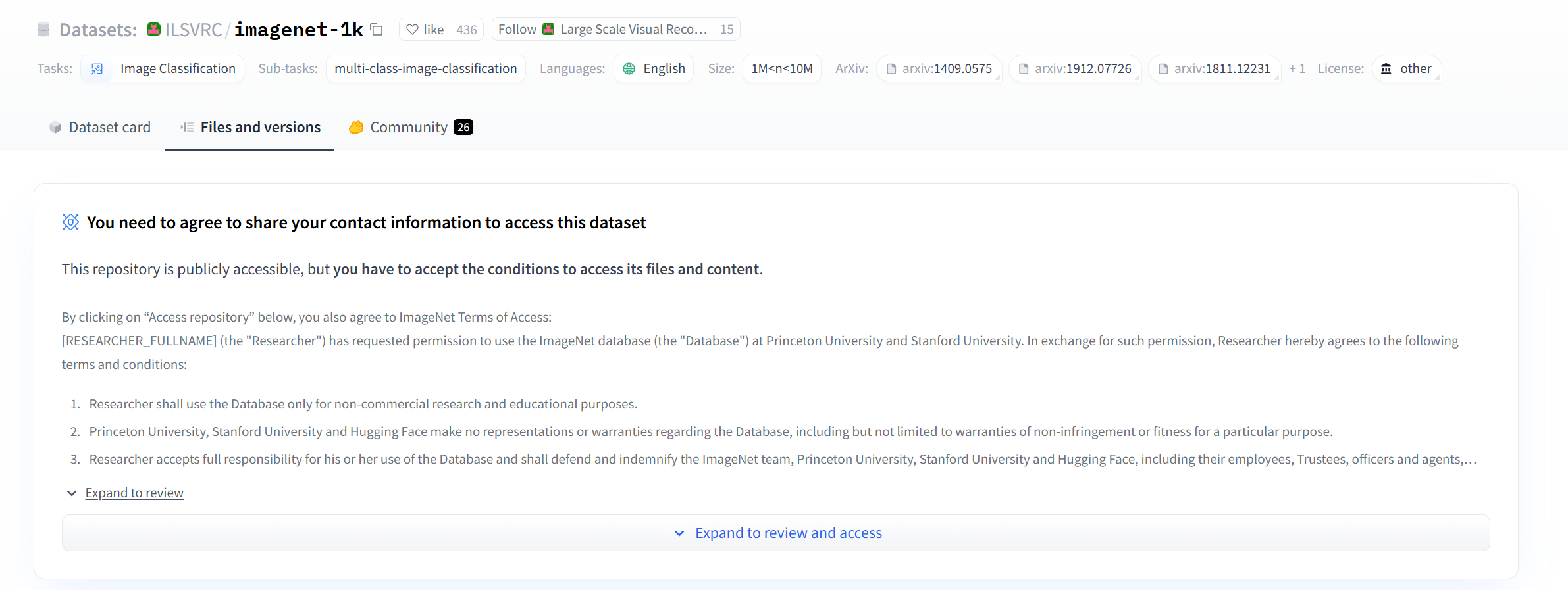Open the imagenet-1k dataset link
Viewport: 1568px width, 590px height.
tap(299, 30)
